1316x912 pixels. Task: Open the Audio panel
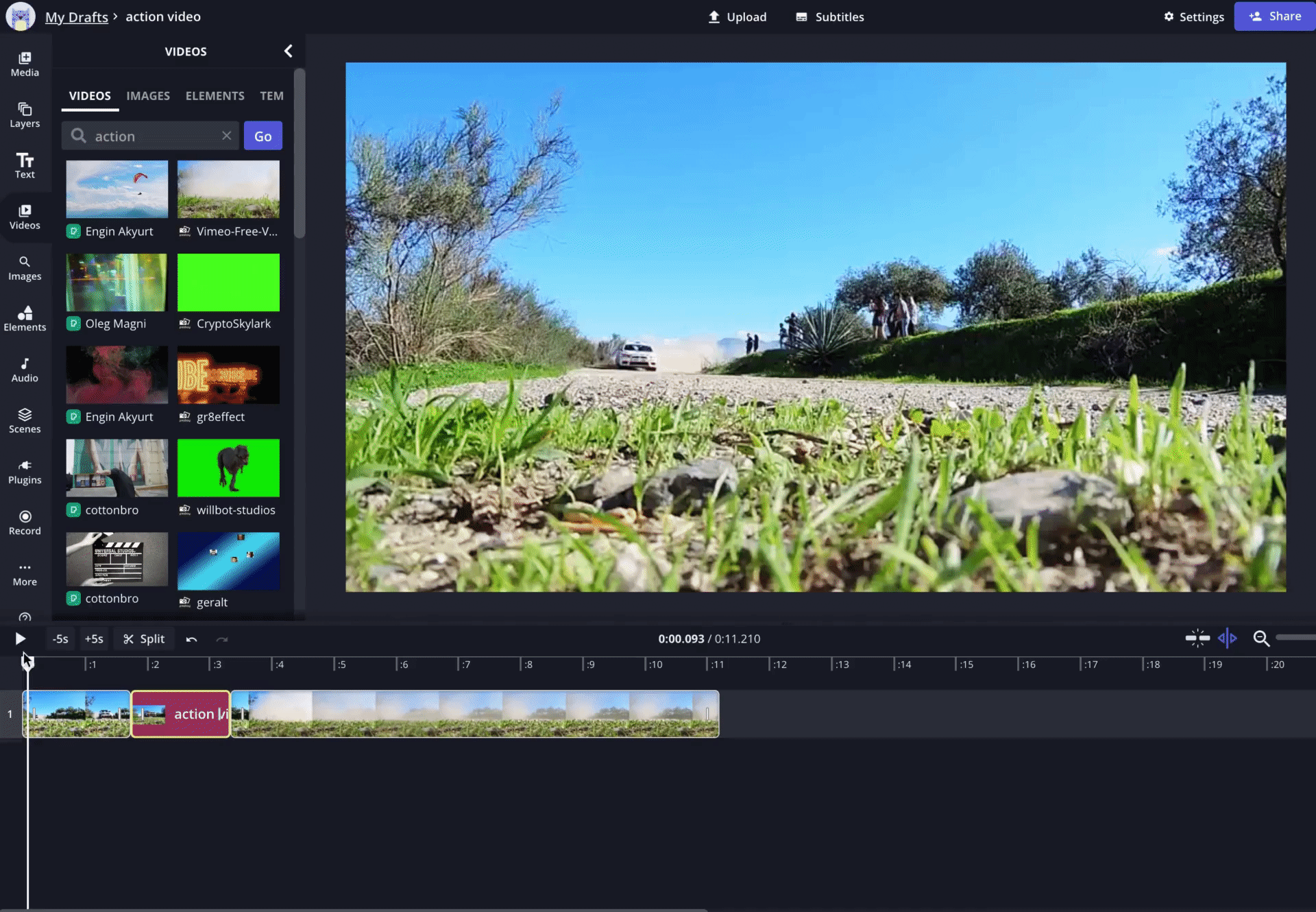(x=25, y=370)
